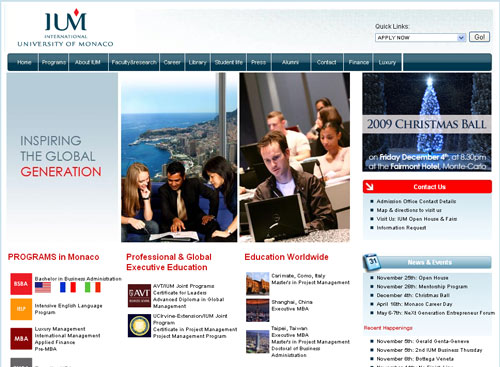Open the Luxury menu tab
The image size is (500, 367).
(x=387, y=62)
